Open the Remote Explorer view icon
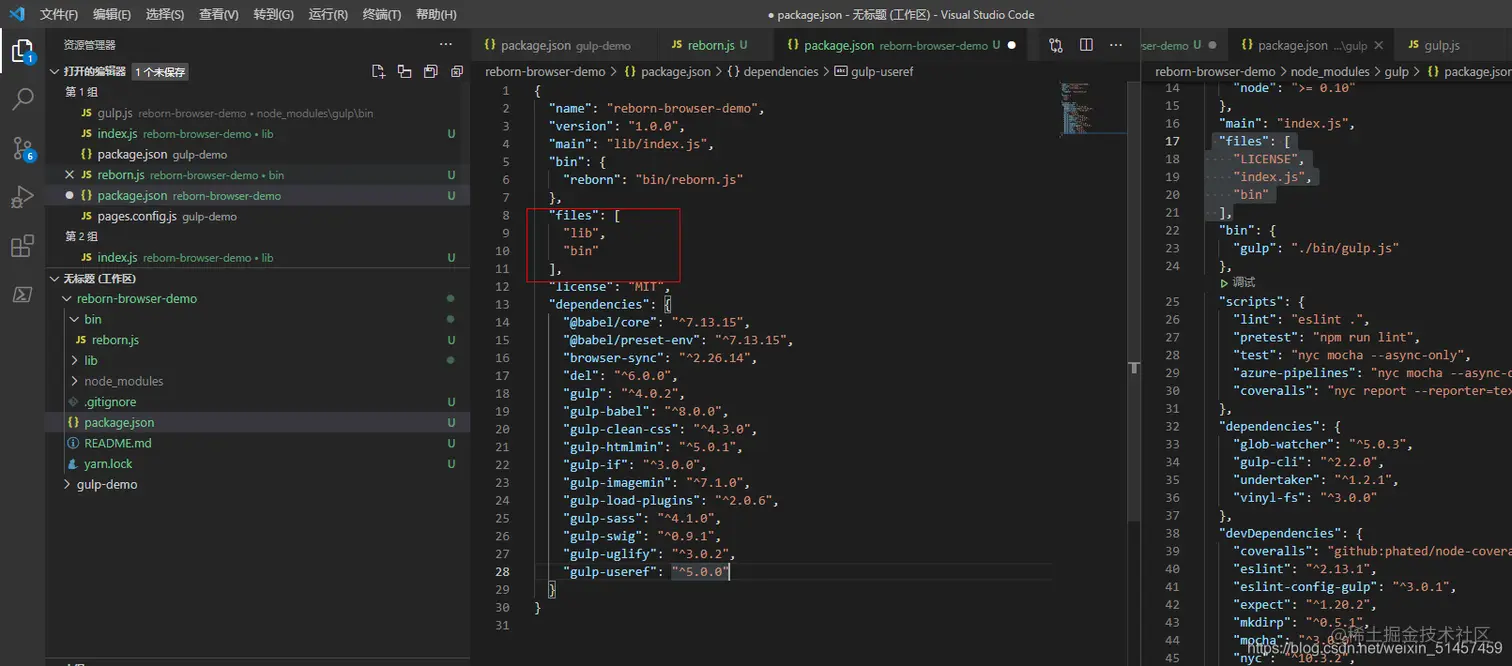The width and height of the screenshot is (1512, 666). [22, 294]
